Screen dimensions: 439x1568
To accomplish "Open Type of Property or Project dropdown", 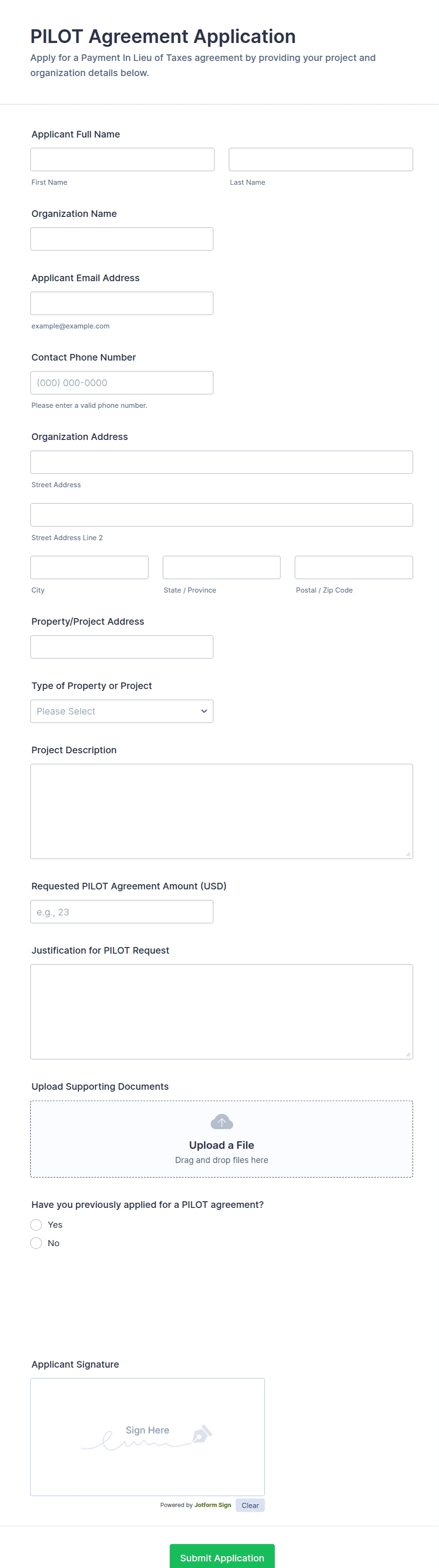I will 122,711.
